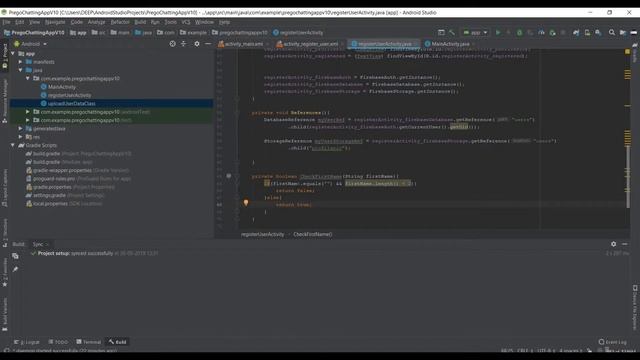The height and width of the screenshot is (360, 640).
Task: Click the Select Run/Debug device icon left of hammer
Action: [x=441, y=33]
